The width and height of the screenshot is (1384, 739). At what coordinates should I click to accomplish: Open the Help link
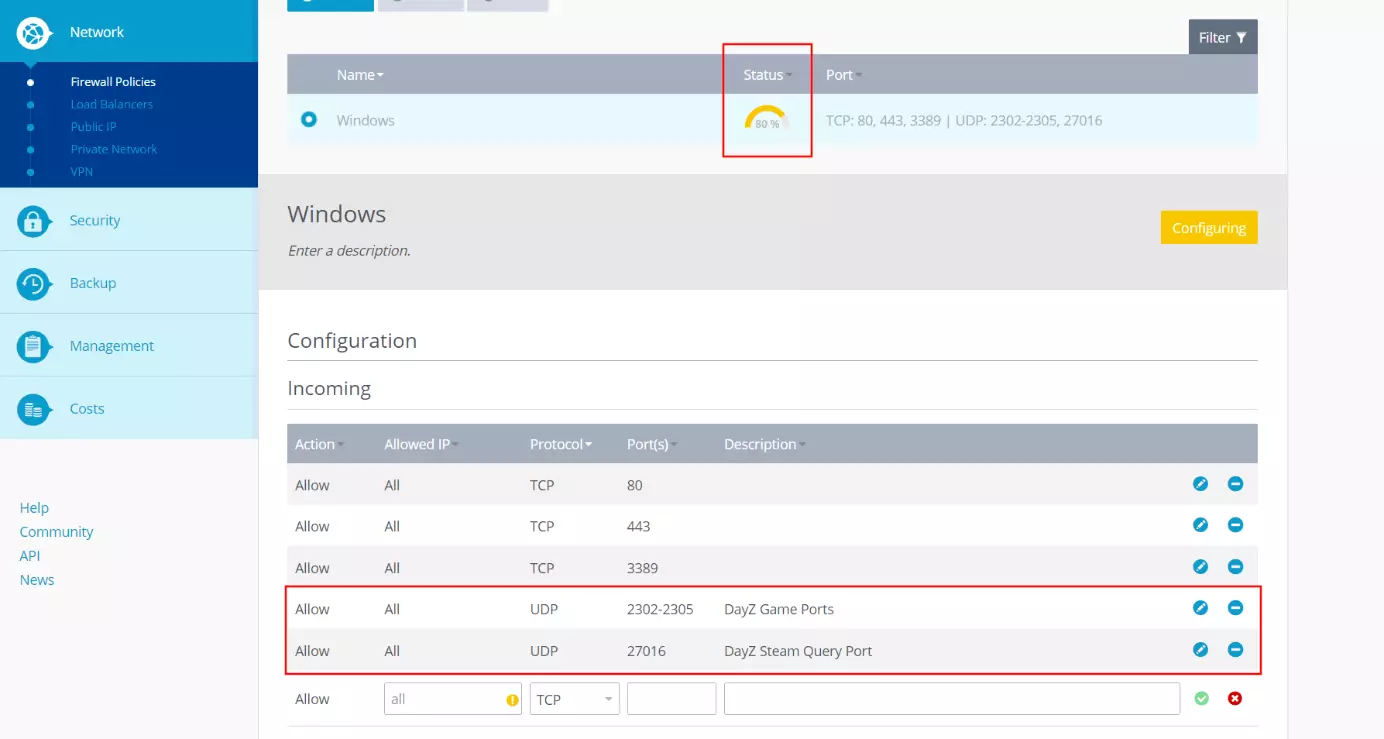[34, 508]
